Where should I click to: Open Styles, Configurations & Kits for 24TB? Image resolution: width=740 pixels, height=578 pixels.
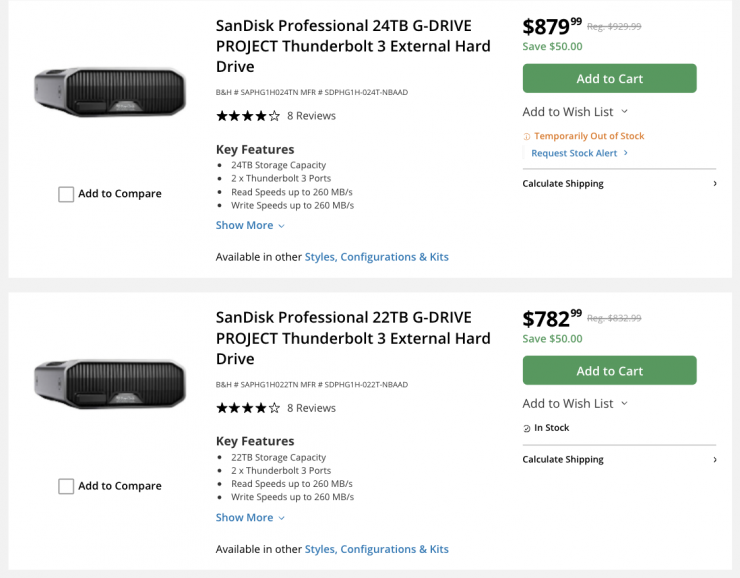pos(376,257)
